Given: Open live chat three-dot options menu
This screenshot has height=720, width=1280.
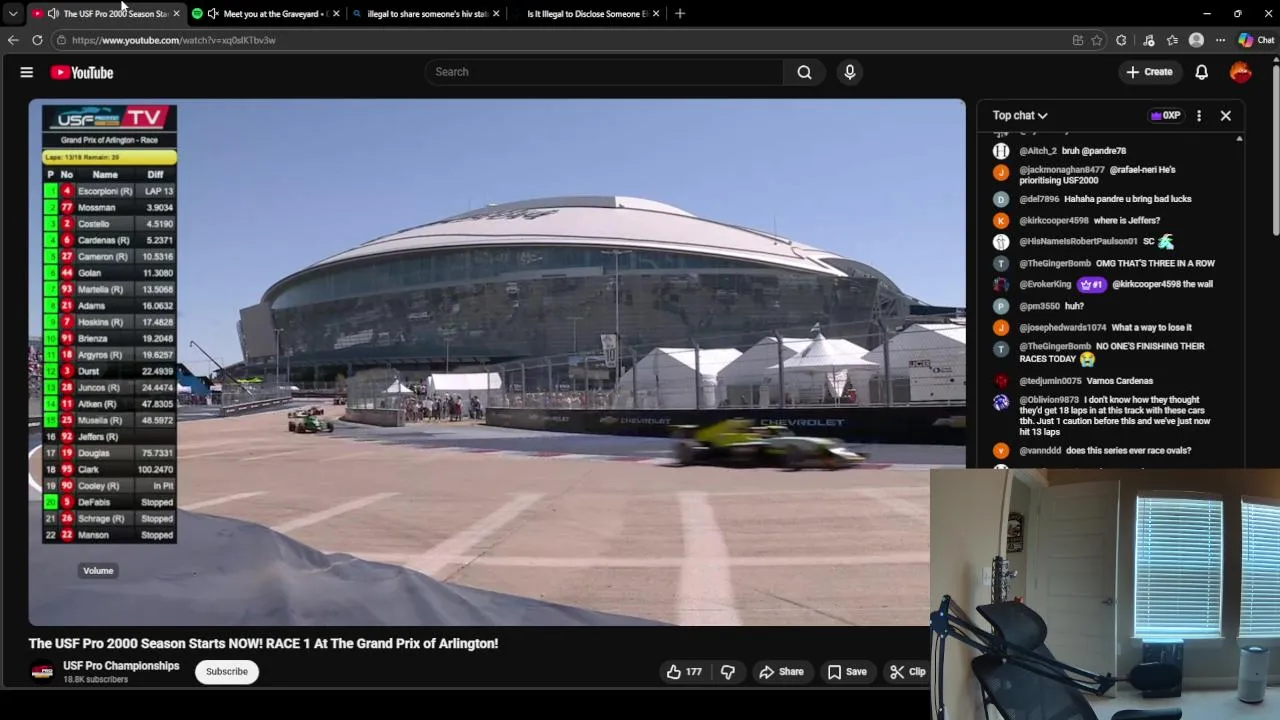Looking at the screenshot, I should 1199,115.
